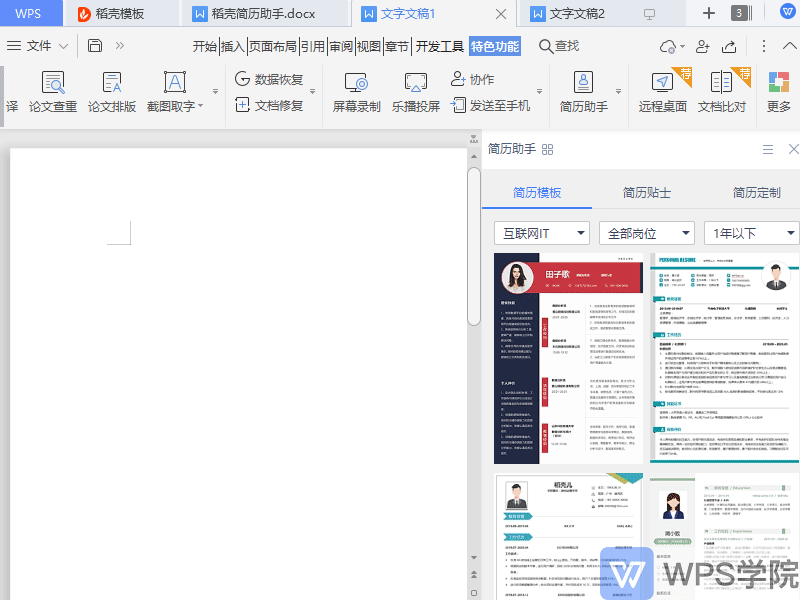Screen dimensions: 800x600
Task: Switch to the 插入 ribbon tab
Action: (233, 46)
